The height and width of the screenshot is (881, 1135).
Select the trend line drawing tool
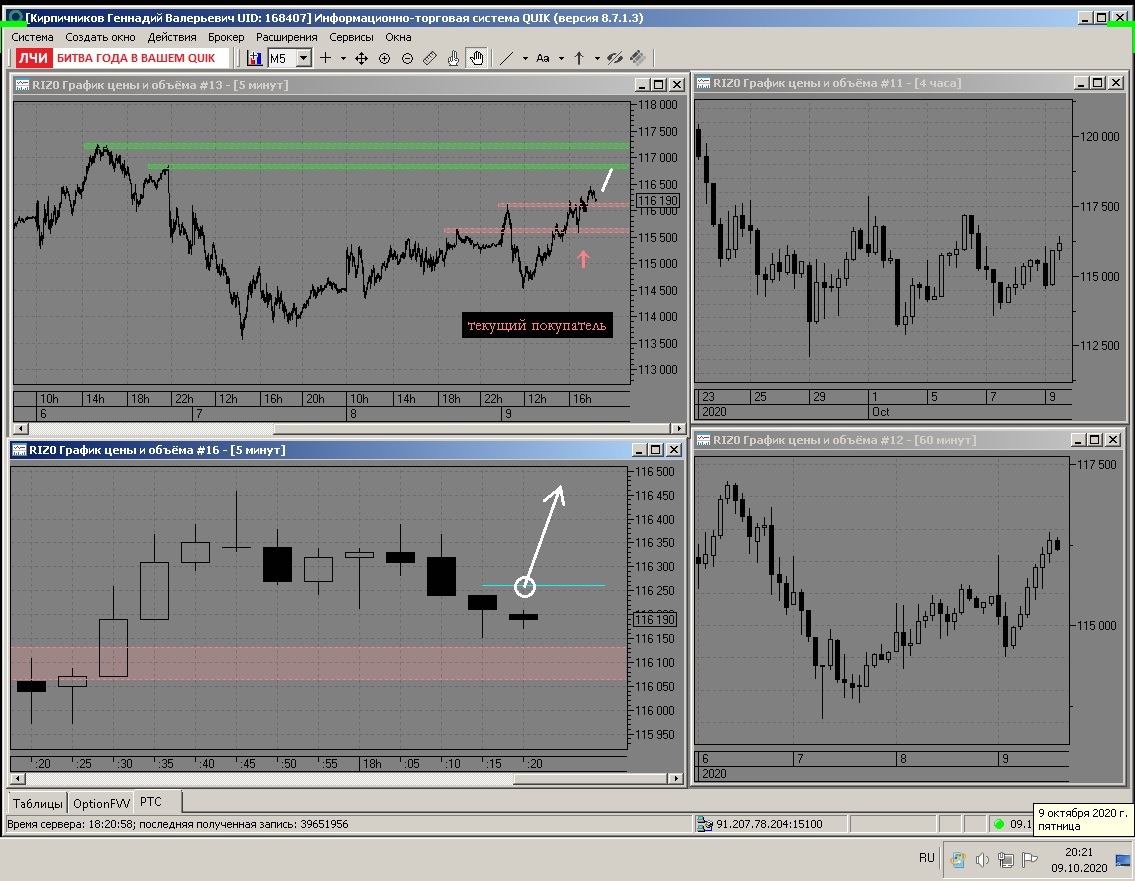pos(507,59)
